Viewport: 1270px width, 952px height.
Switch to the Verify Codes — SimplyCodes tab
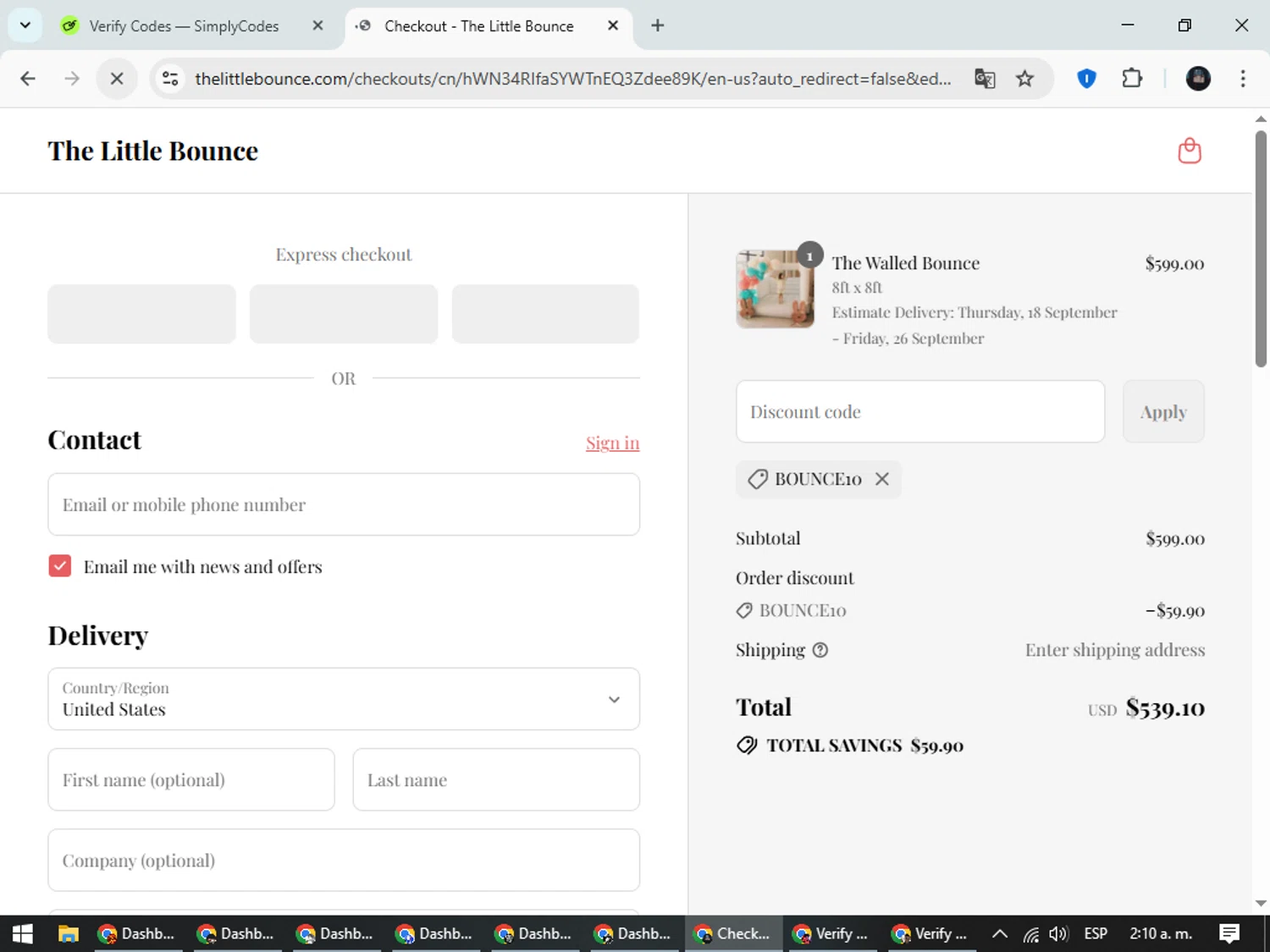[184, 26]
